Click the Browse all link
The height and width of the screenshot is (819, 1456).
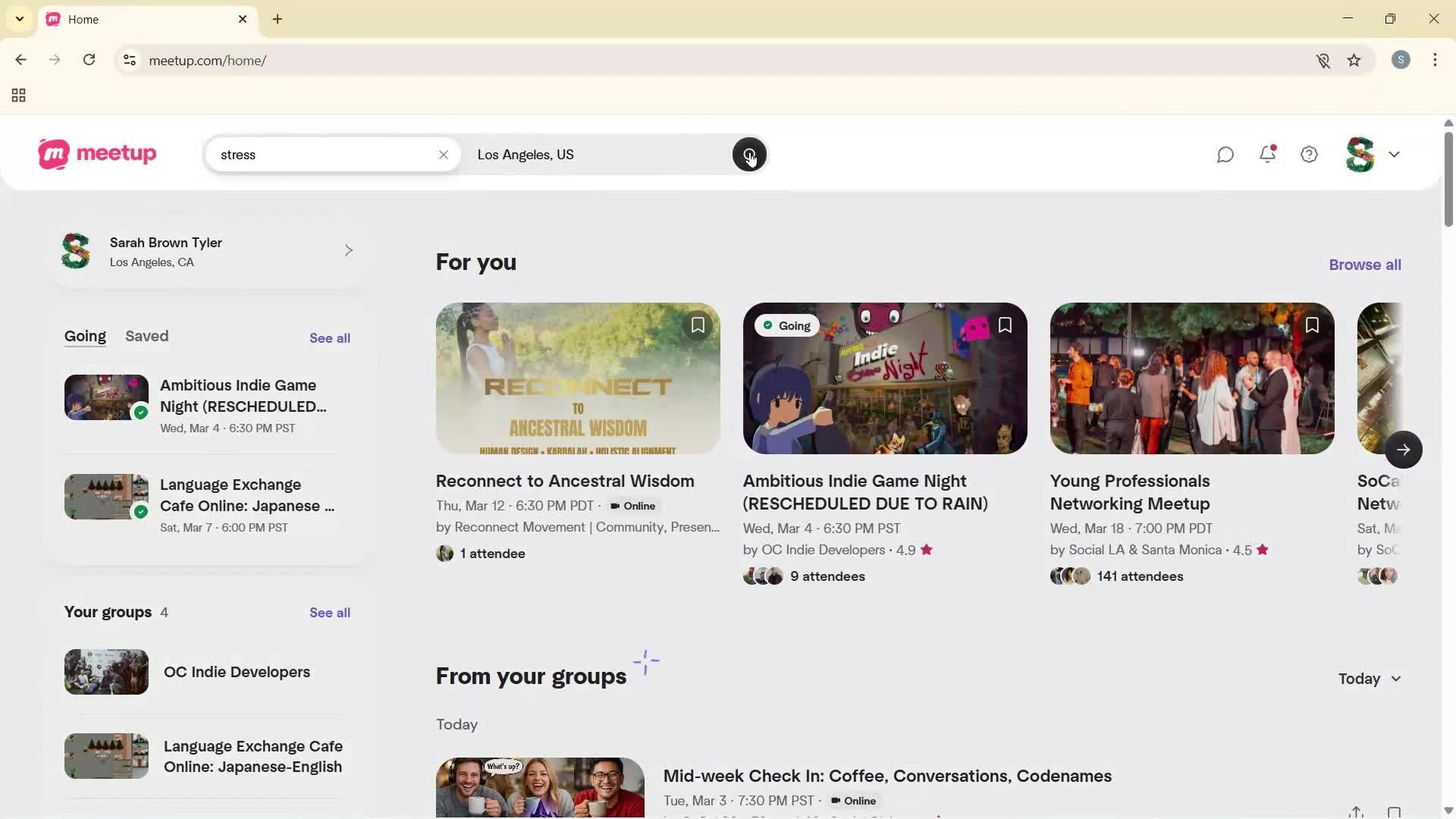coord(1364,264)
